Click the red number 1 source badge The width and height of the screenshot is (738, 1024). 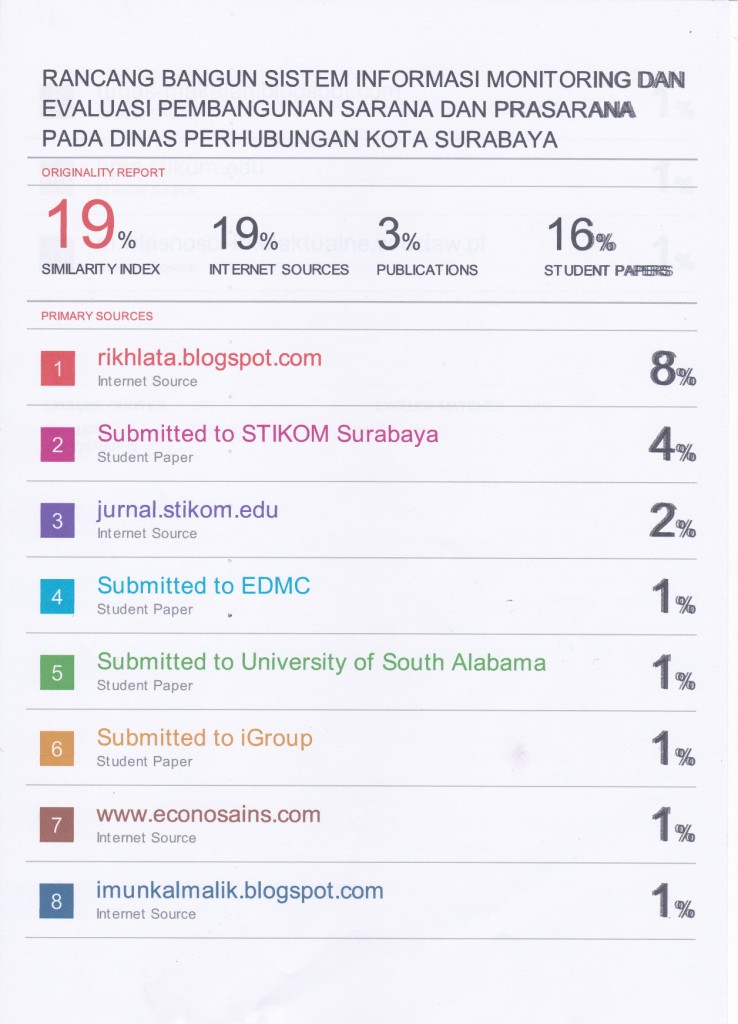tap(58, 369)
